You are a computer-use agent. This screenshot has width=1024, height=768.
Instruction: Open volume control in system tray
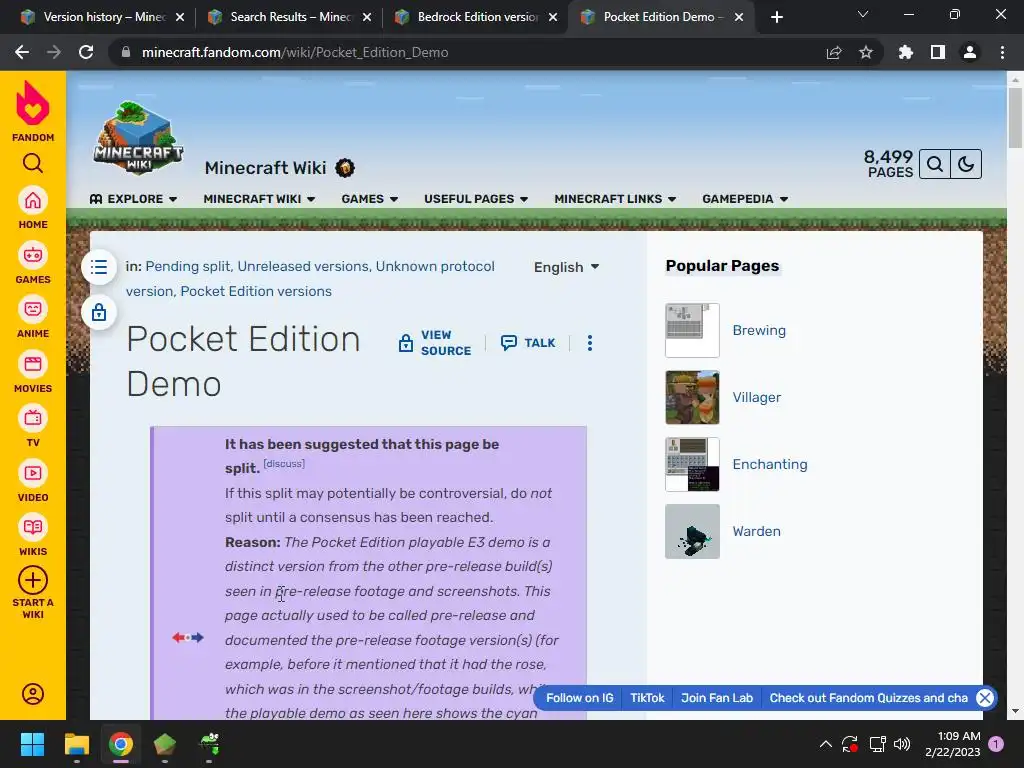click(x=902, y=744)
